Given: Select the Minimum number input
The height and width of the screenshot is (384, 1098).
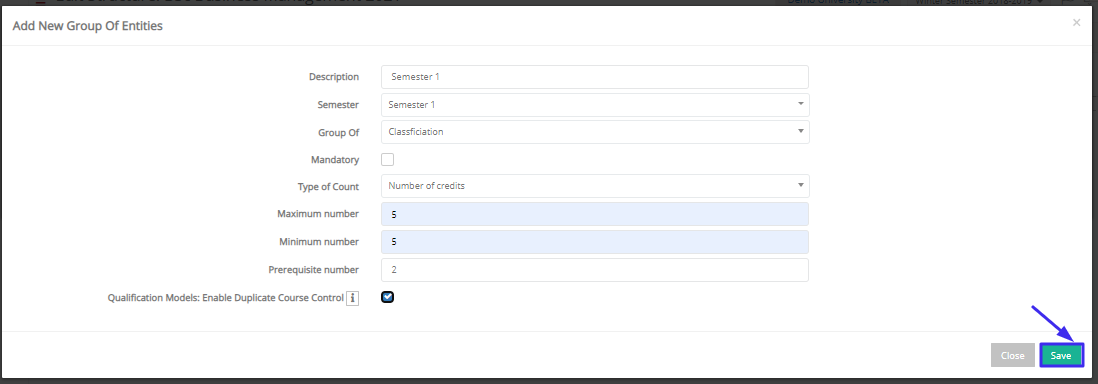Looking at the screenshot, I should coord(595,242).
